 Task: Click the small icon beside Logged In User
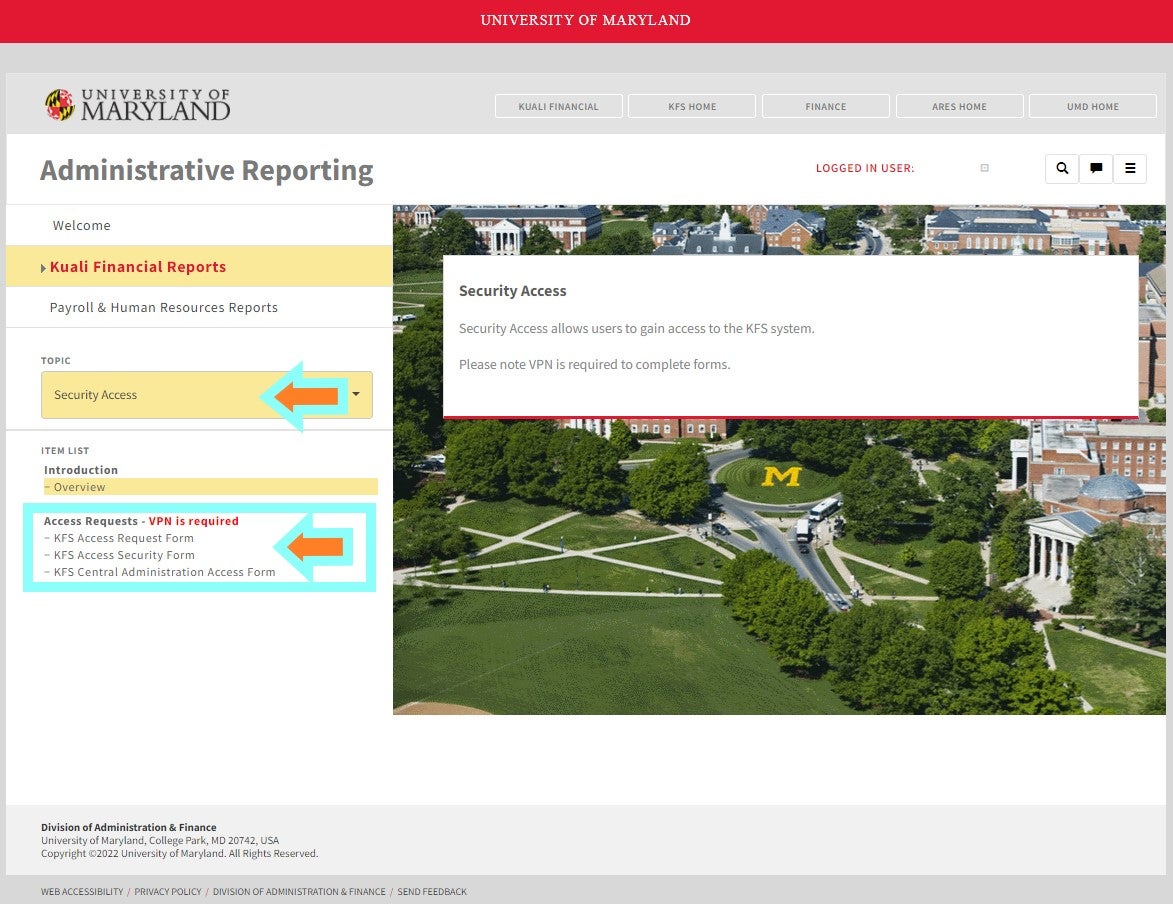coord(984,168)
